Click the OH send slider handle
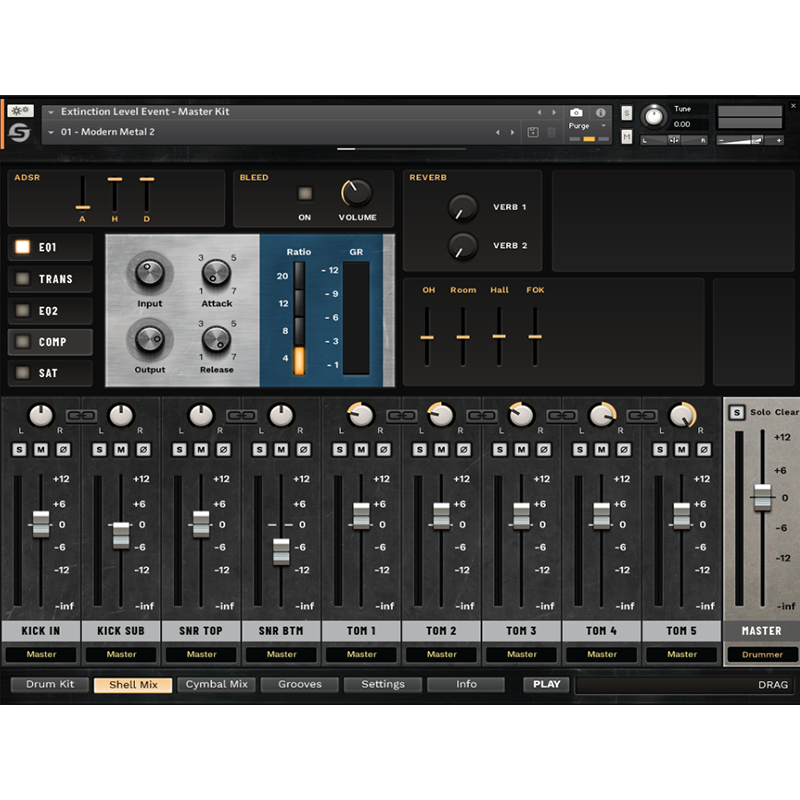The width and height of the screenshot is (800, 800). tap(427, 337)
